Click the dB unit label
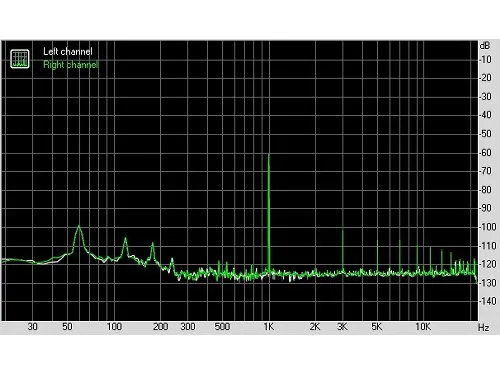This screenshot has height=375, width=500. [485, 45]
